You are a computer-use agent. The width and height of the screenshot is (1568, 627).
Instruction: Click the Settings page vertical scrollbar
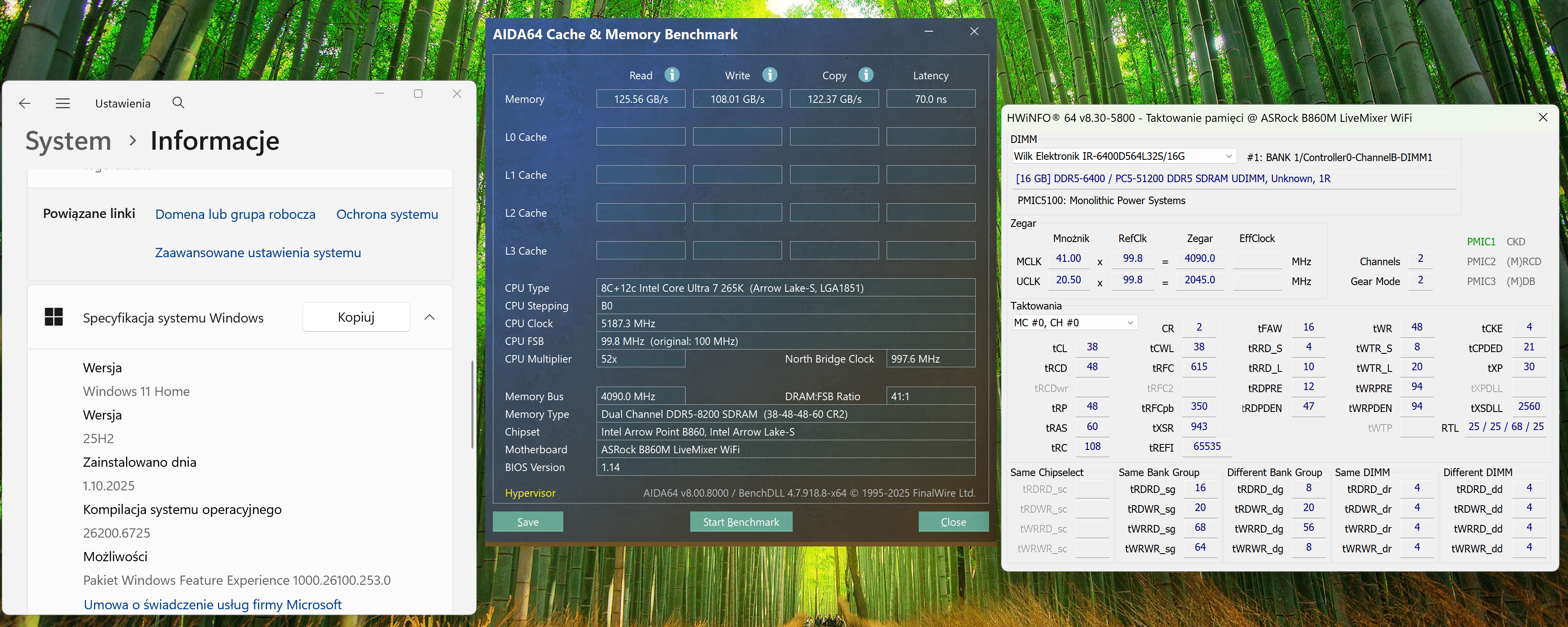click(472, 405)
